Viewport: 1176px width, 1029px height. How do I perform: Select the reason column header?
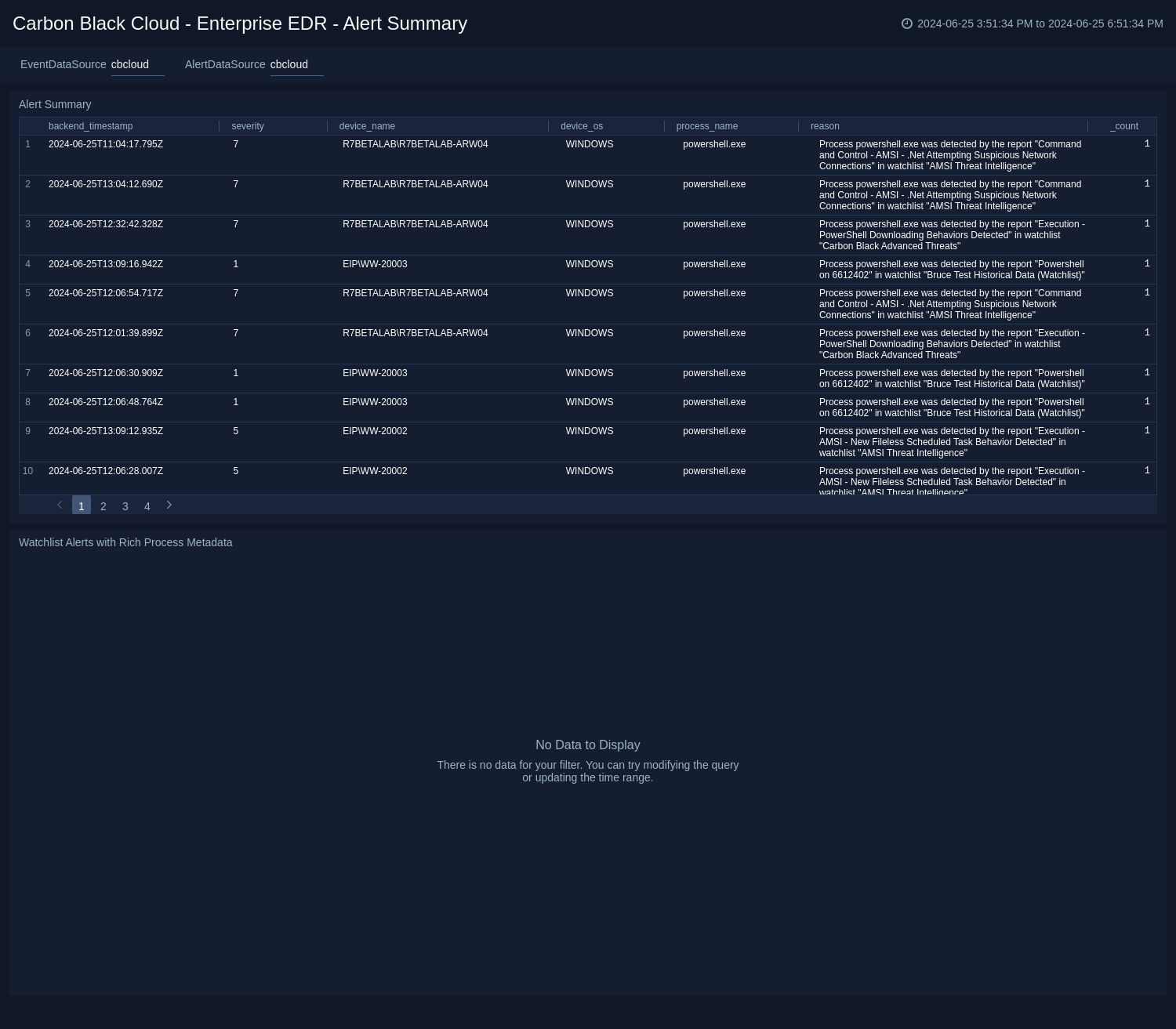point(824,126)
